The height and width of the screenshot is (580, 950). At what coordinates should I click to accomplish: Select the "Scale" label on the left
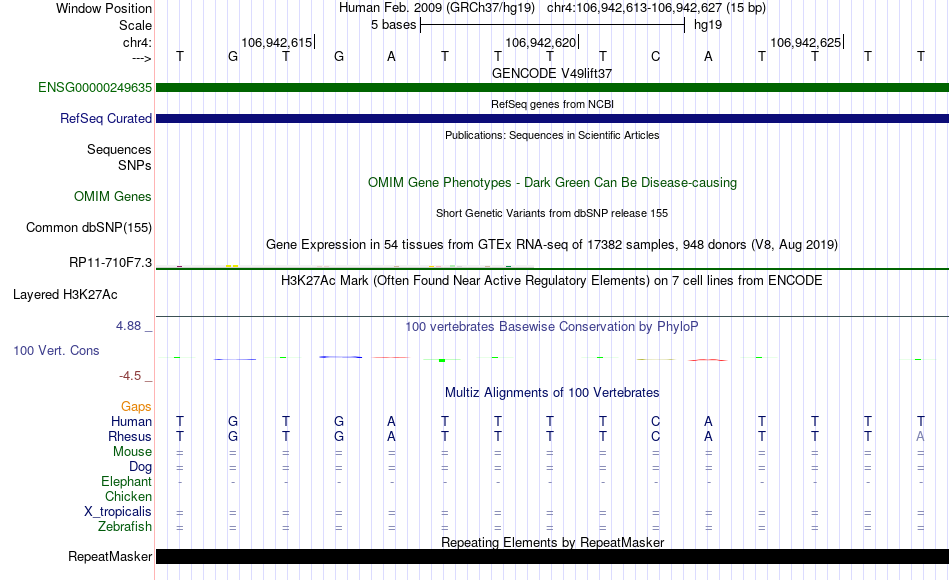click(x=135, y=25)
